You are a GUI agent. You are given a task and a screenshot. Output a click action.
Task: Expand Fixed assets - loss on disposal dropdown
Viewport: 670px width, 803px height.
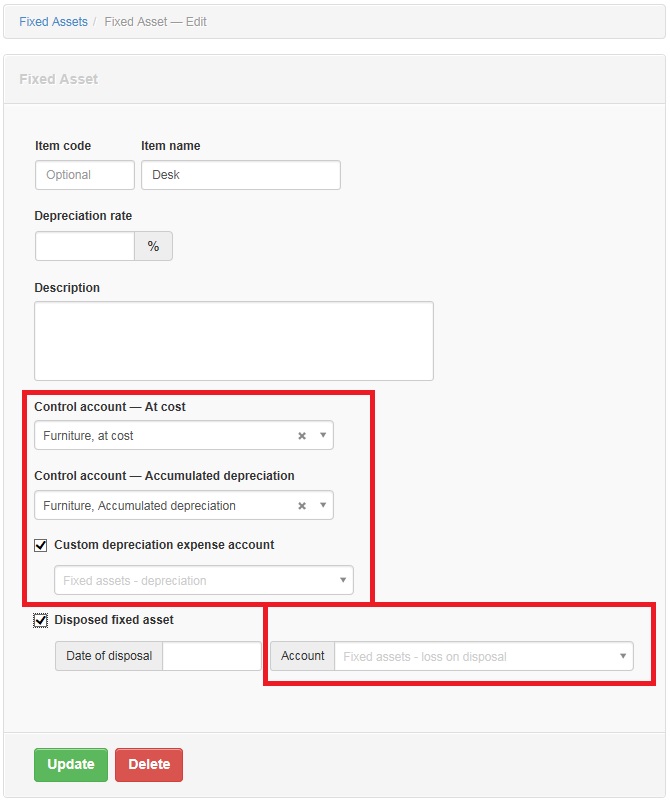pyautogui.click(x=623, y=656)
